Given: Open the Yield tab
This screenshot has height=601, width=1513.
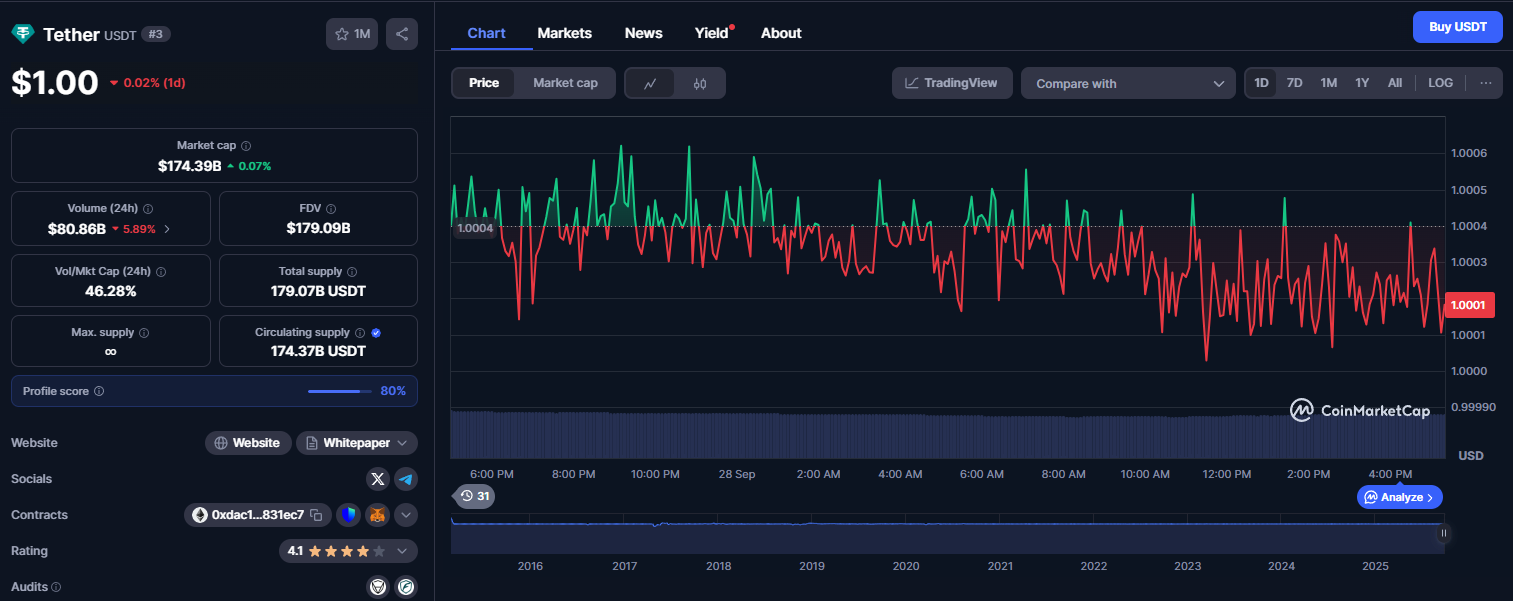Looking at the screenshot, I should 713,33.
